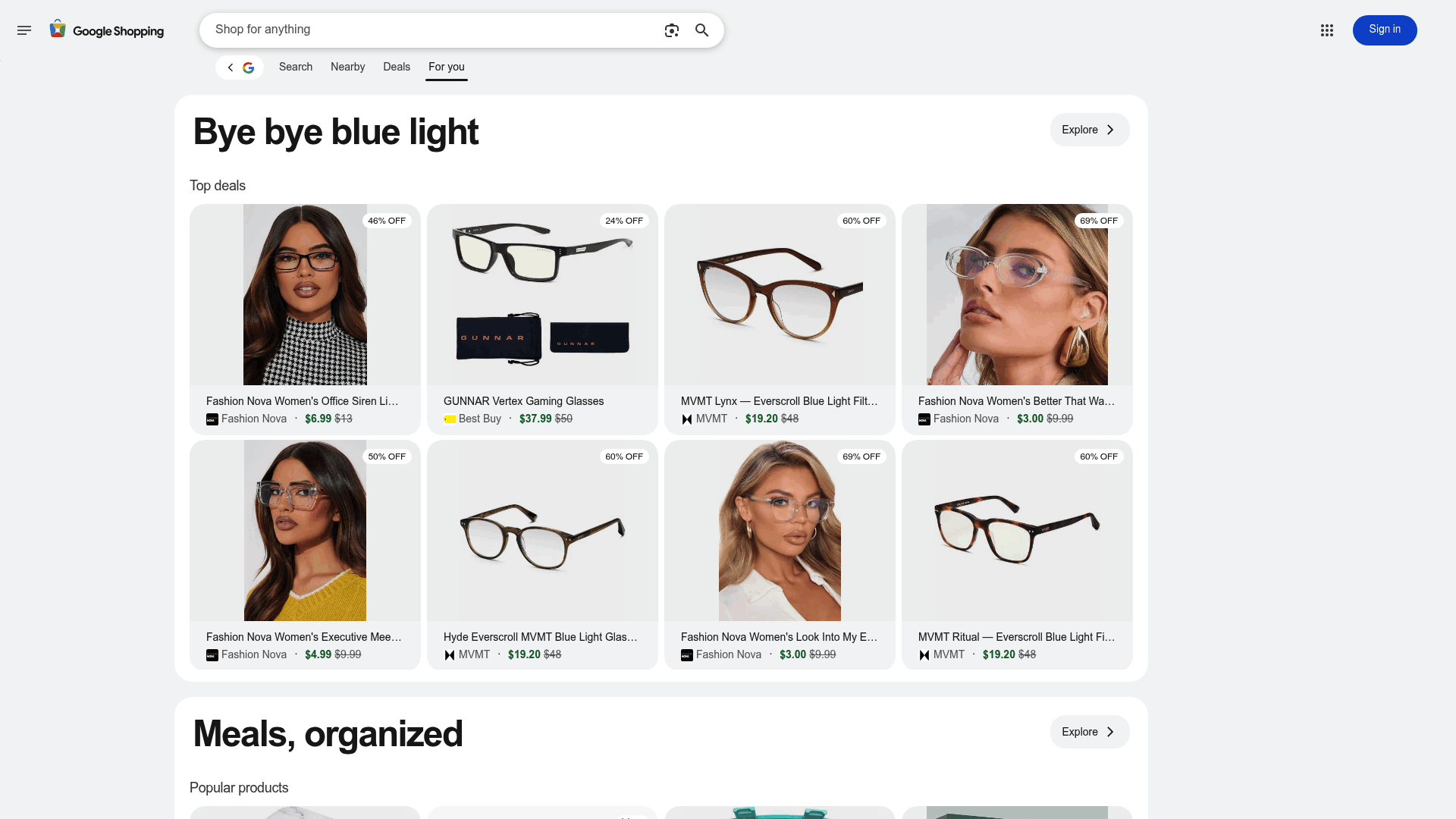Click the Best Buy seller name

click(480, 419)
